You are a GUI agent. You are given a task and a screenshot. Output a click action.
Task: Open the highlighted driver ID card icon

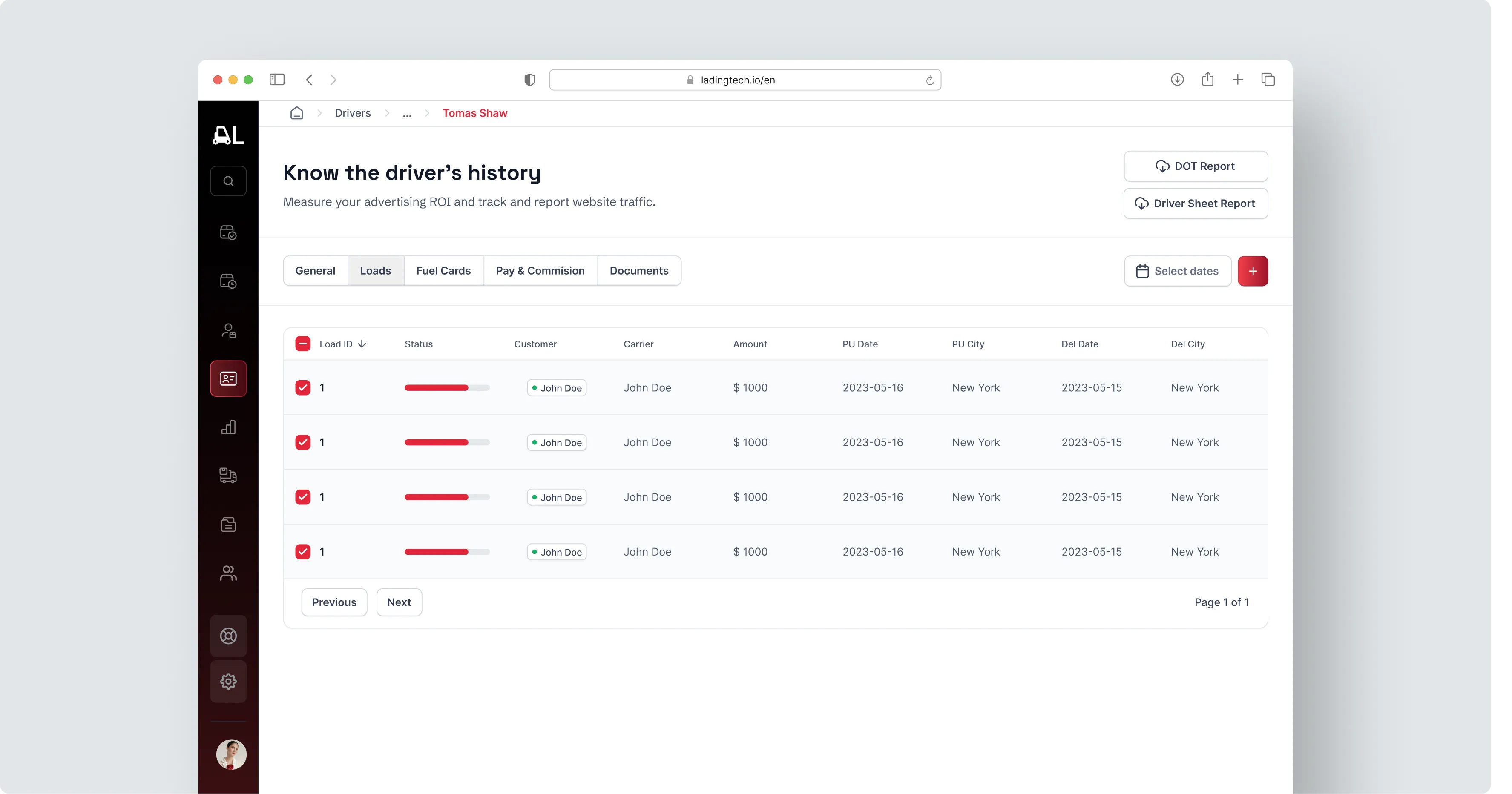228,378
